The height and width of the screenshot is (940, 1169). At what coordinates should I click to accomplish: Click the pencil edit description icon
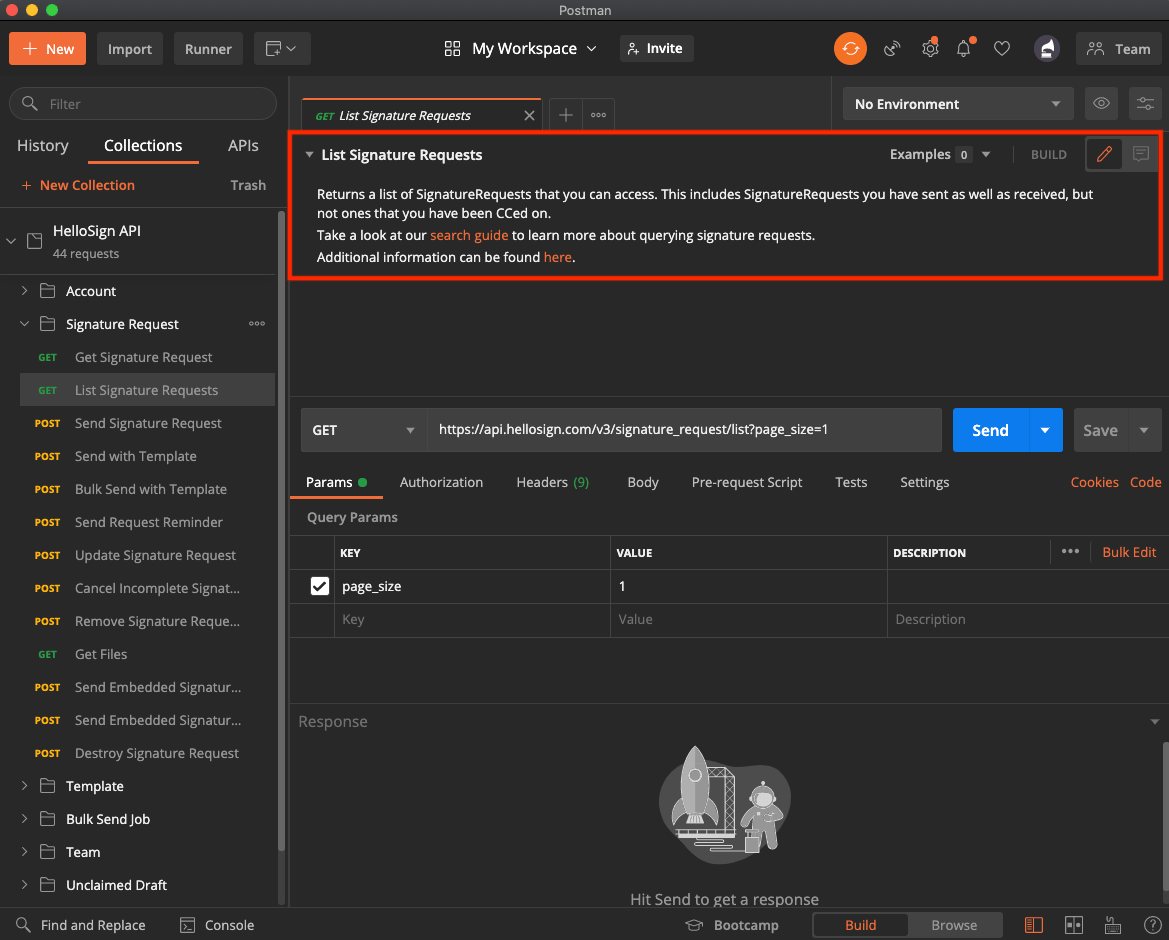click(1104, 154)
